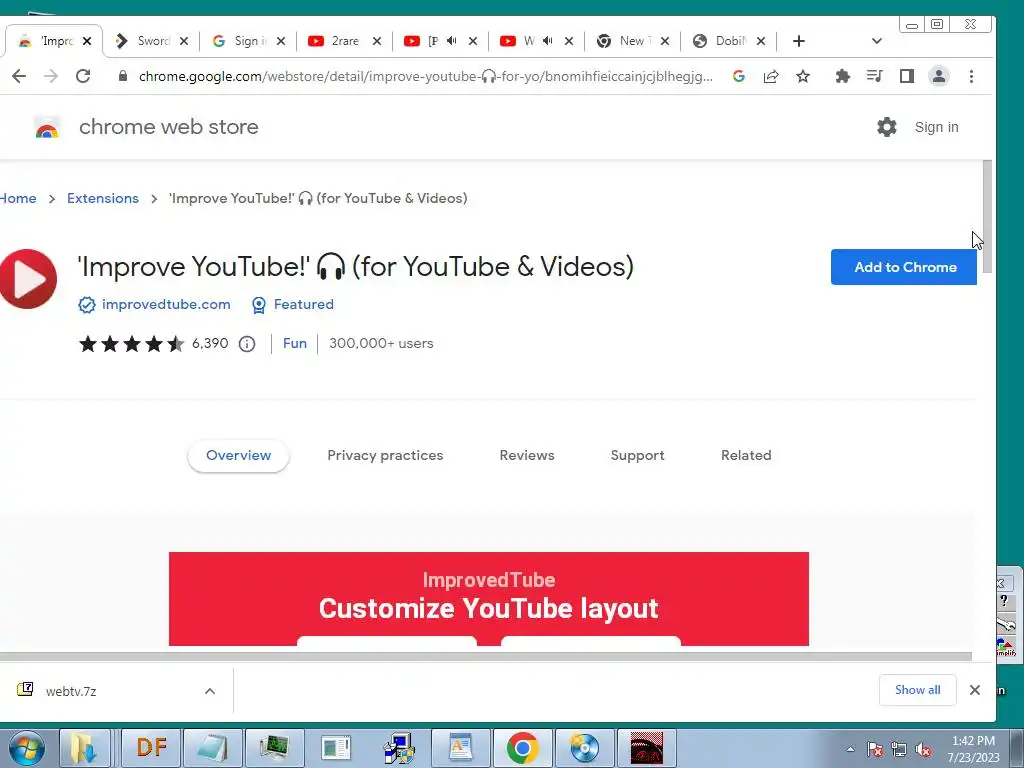The width and height of the screenshot is (1024, 768).
Task: Switch to the Related tab
Action: 746,455
